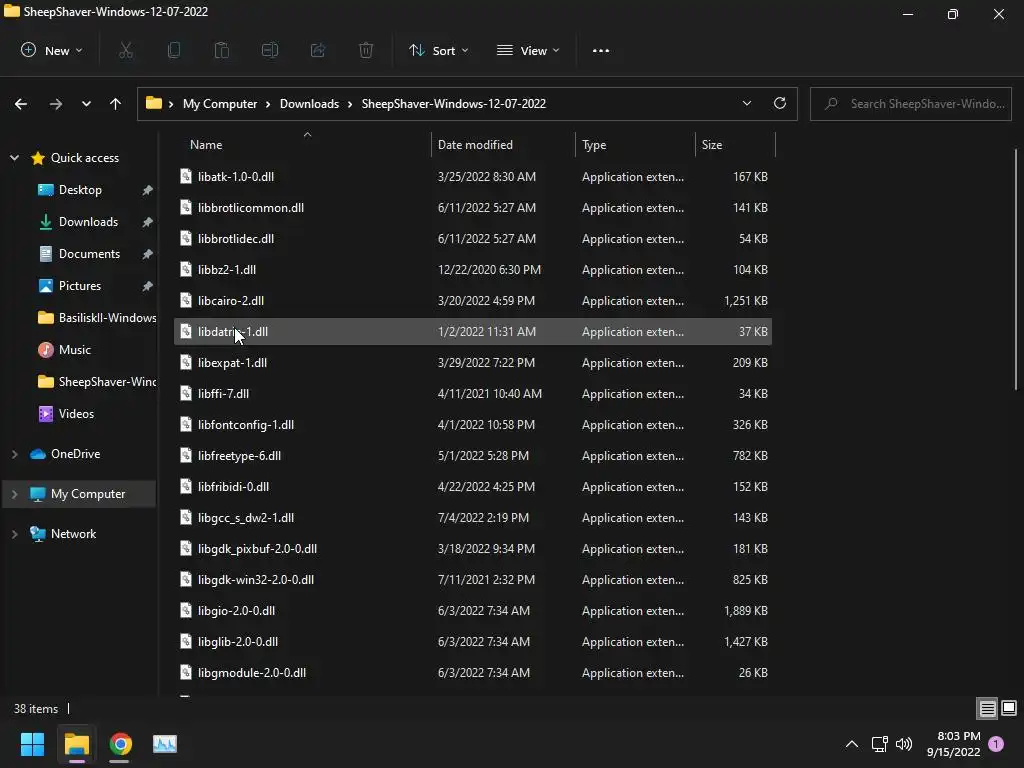Select the libatk-1.0-0.dll file
1024x768 pixels.
tap(473, 176)
